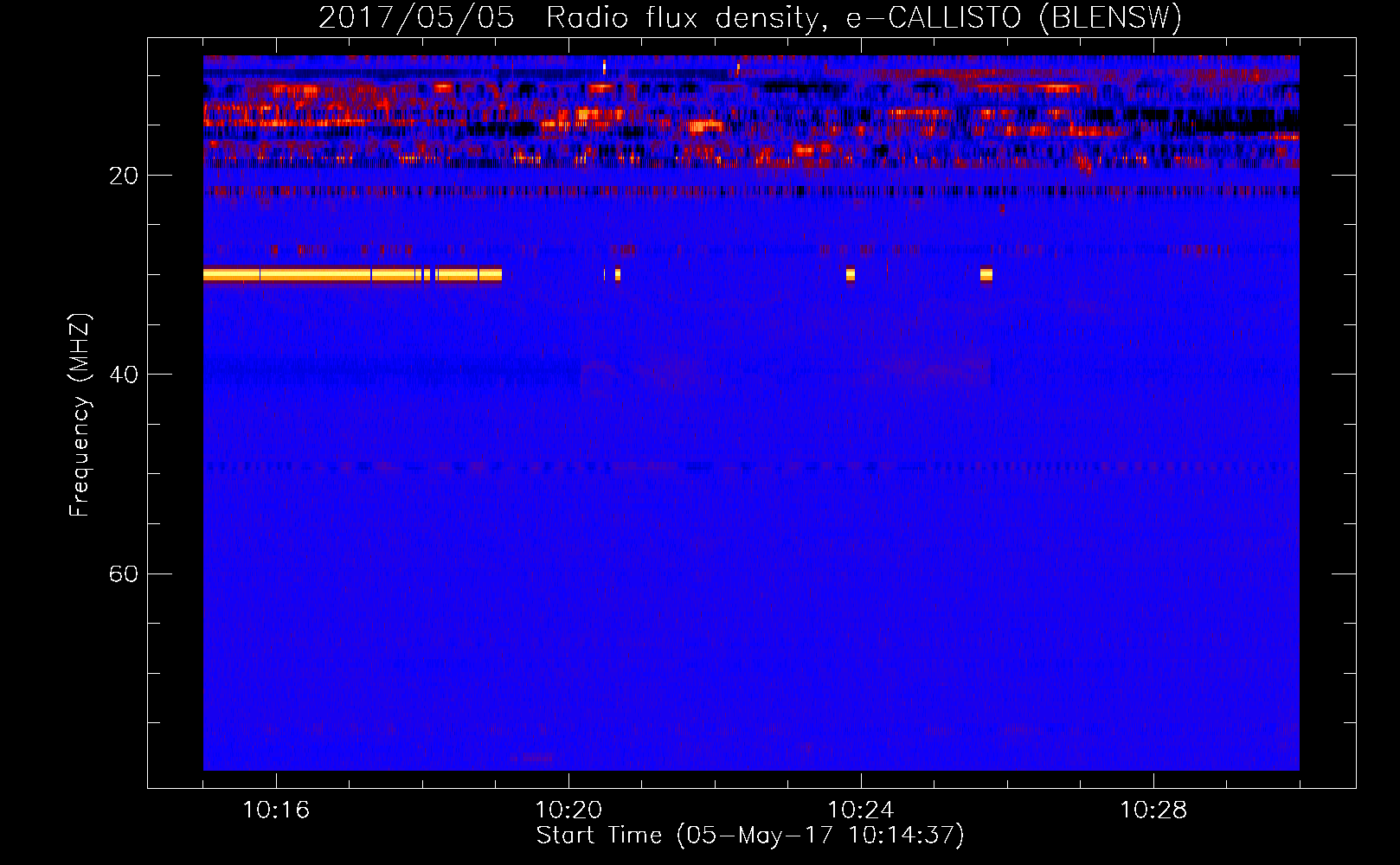Click the 'Start Time (05-May-17 10:14:37)' label
This screenshot has width=1400, height=865.
750,836
